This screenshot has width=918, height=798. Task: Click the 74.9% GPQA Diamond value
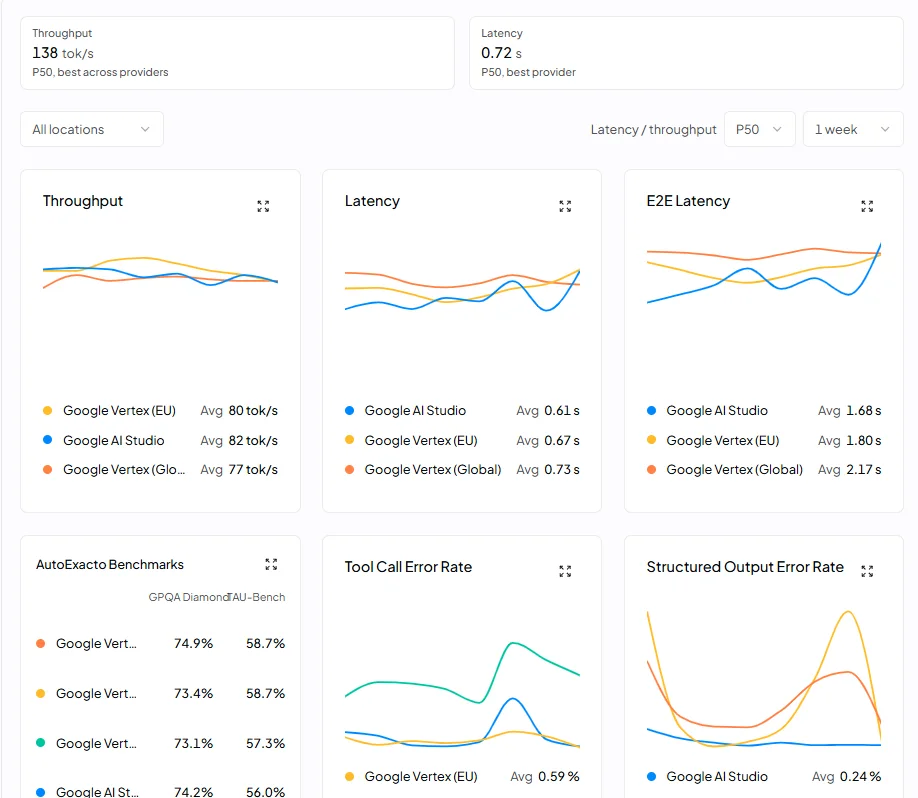click(x=193, y=643)
